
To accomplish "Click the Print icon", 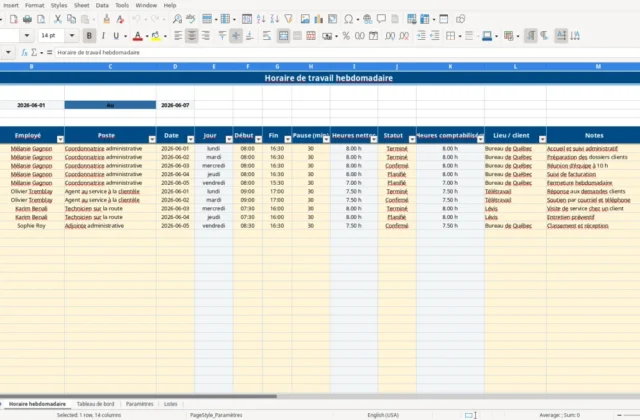I will tap(27, 19).
